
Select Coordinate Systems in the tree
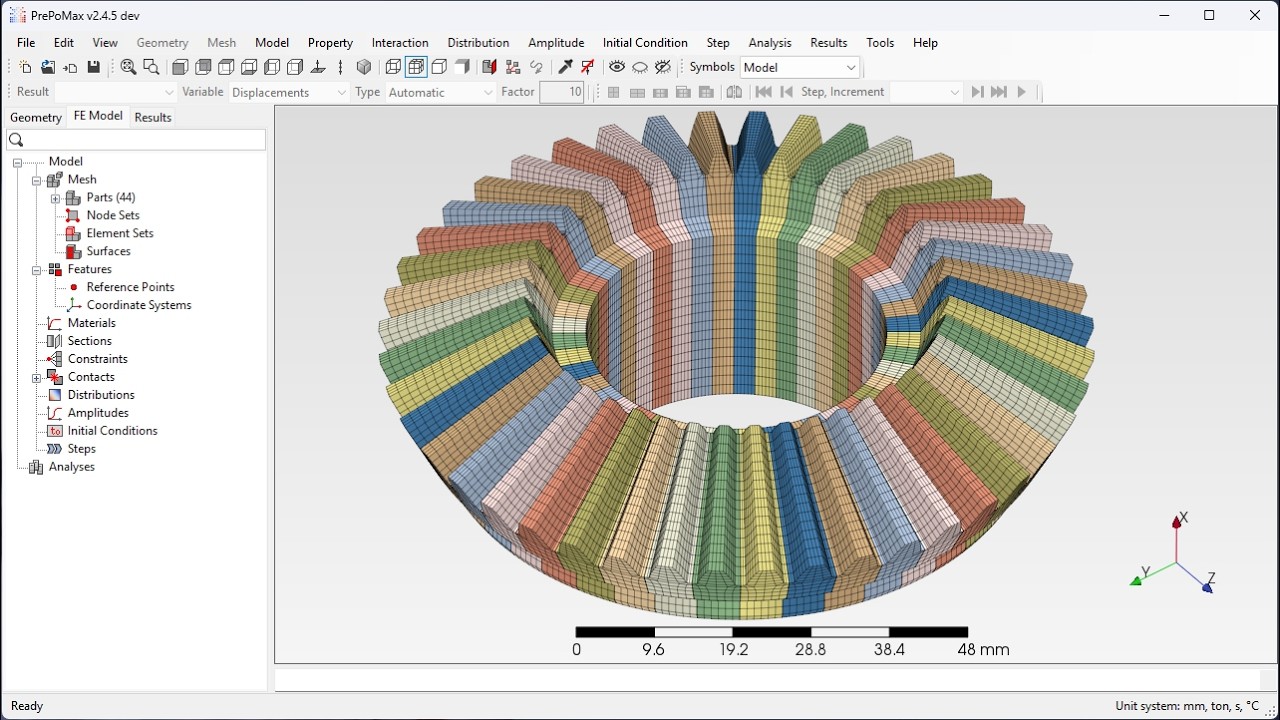[139, 305]
